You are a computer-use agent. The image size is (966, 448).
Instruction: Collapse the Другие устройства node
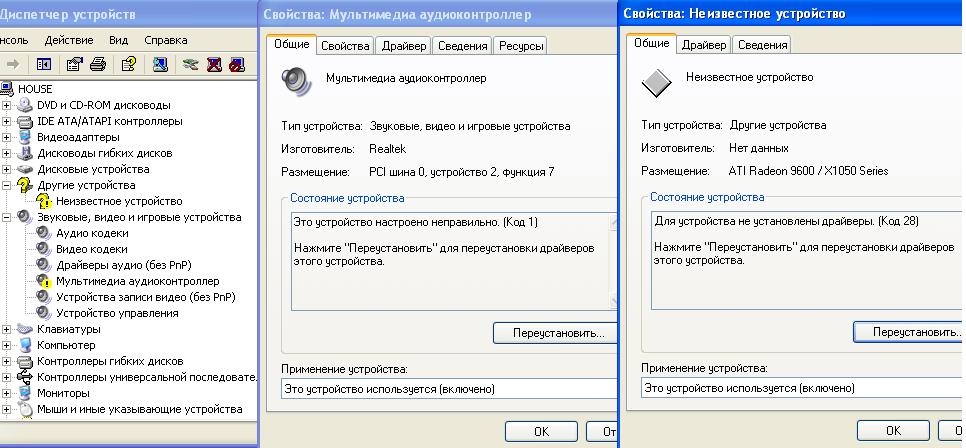[x=7, y=185]
